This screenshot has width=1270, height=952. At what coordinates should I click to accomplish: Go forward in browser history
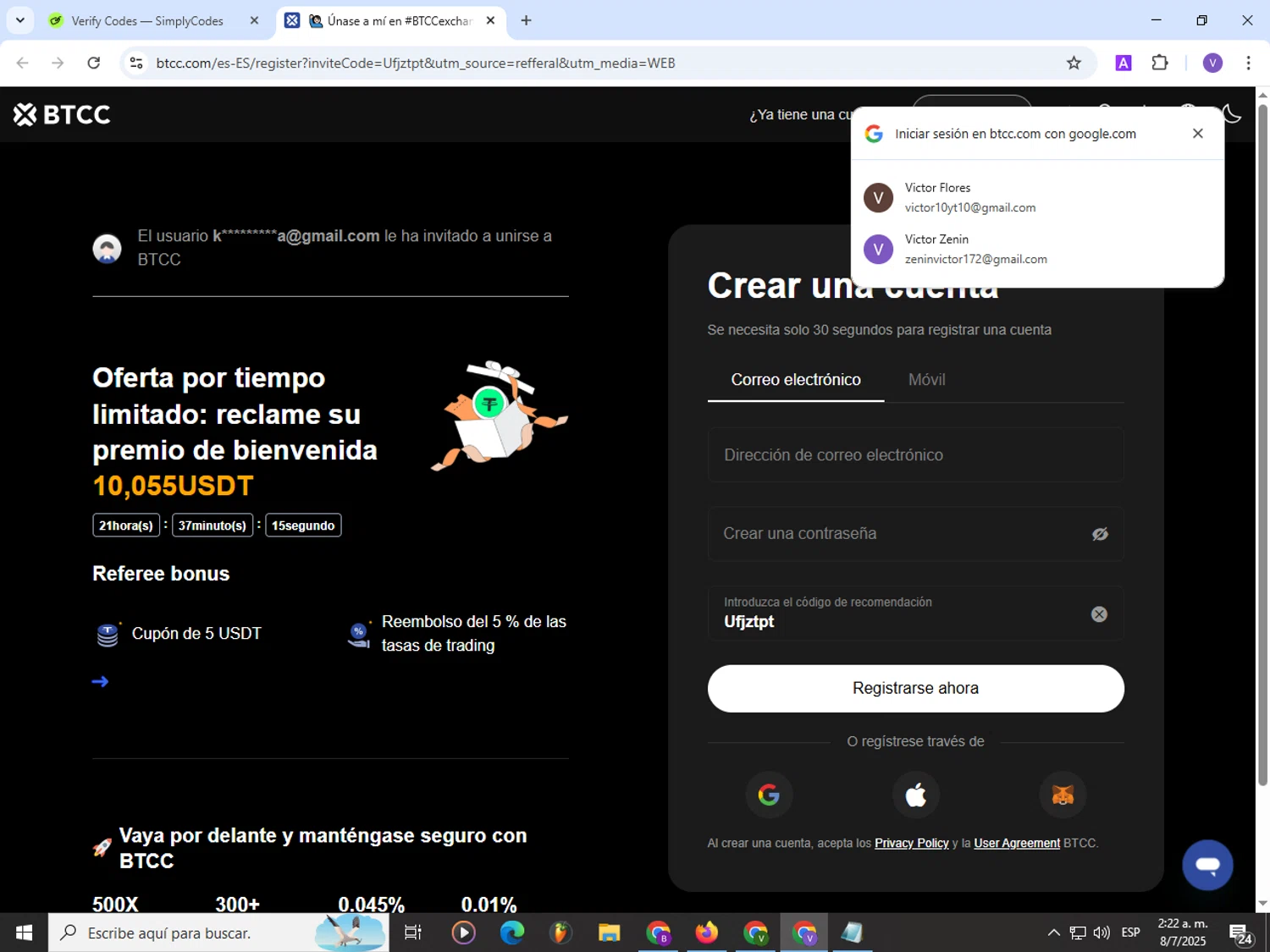pos(58,63)
